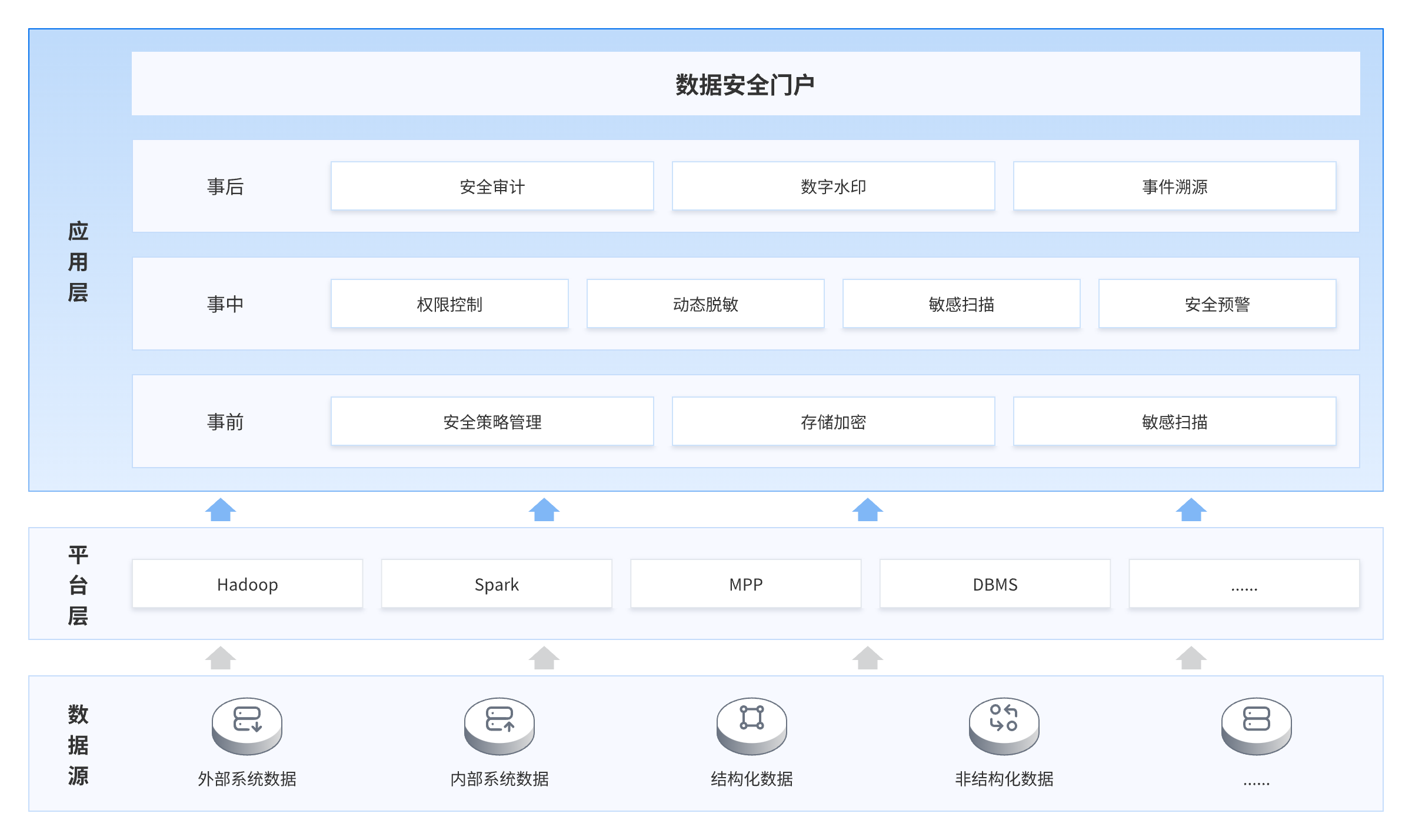
Task: Click the external system data icon
Action: click(x=247, y=725)
